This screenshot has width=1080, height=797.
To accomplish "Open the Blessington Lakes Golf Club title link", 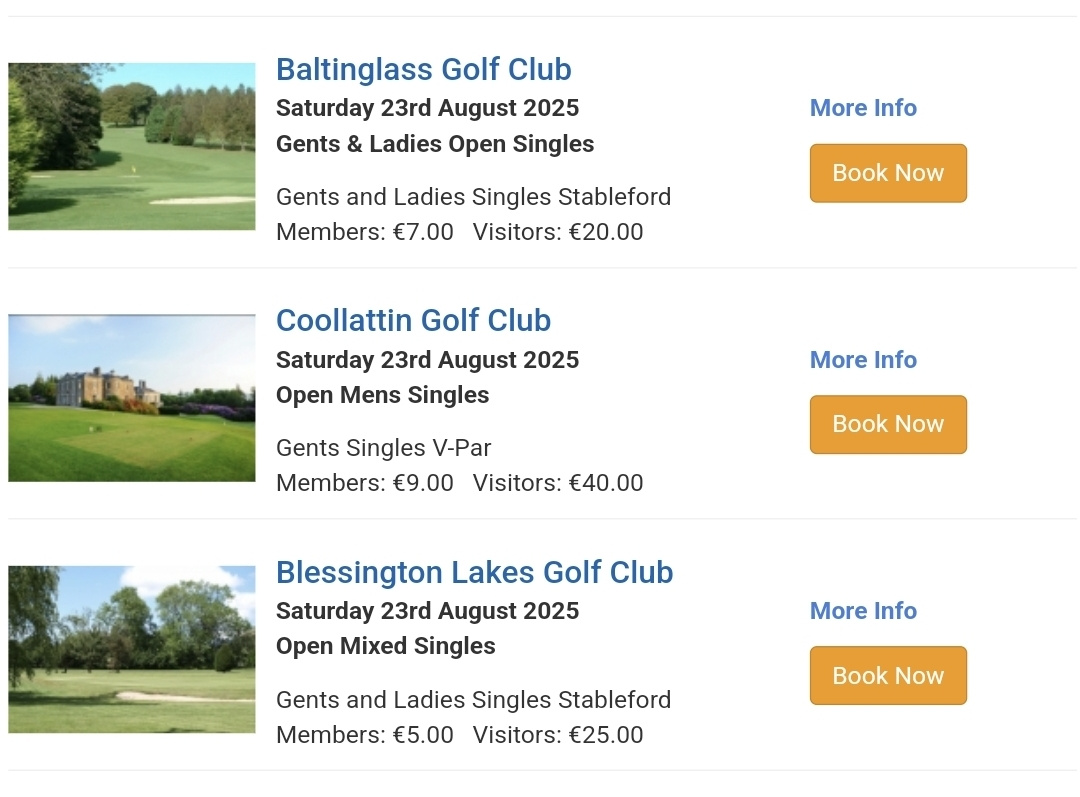I will (x=475, y=572).
